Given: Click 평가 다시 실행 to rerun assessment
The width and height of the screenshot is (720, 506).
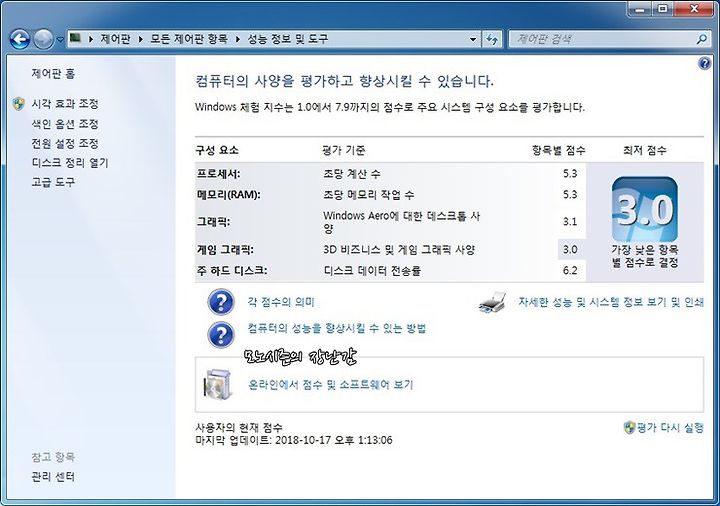Looking at the screenshot, I should pyautogui.click(x=670, y=427).
